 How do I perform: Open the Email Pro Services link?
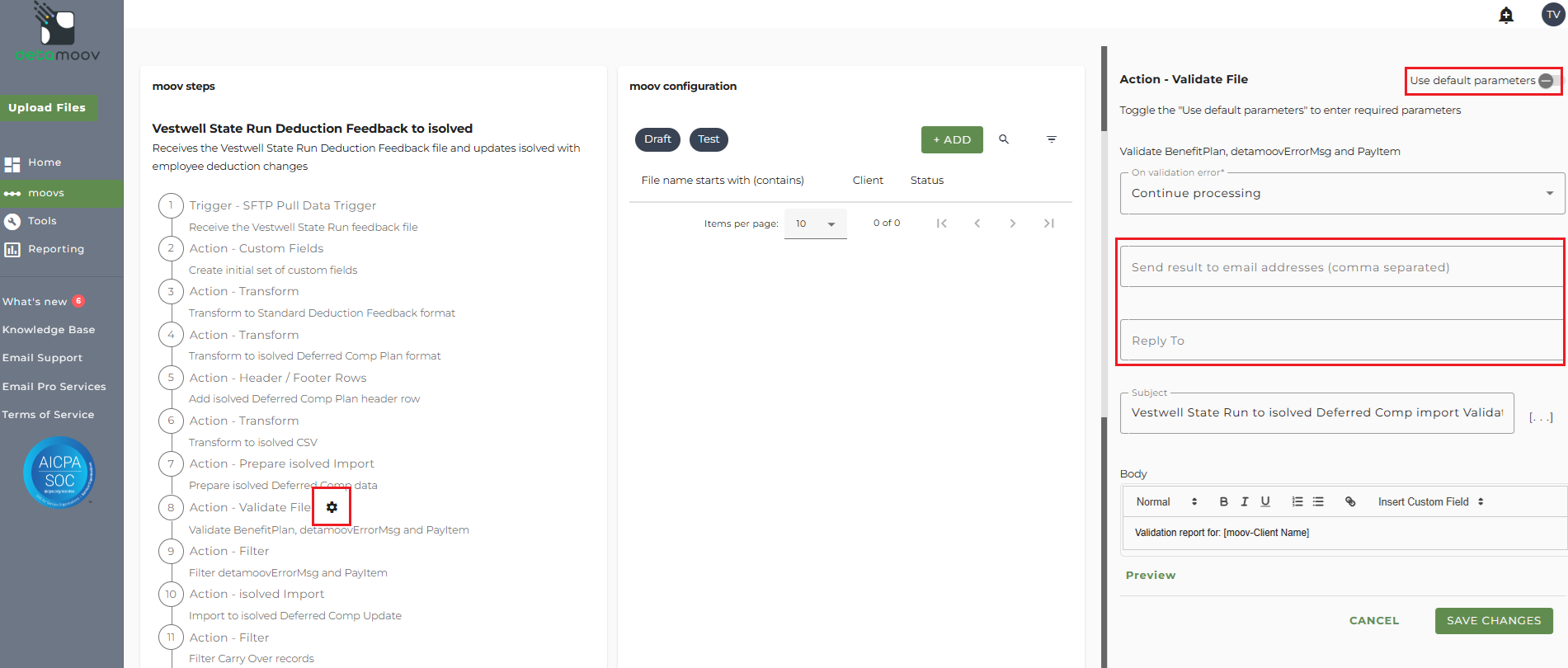click(54, 387)
